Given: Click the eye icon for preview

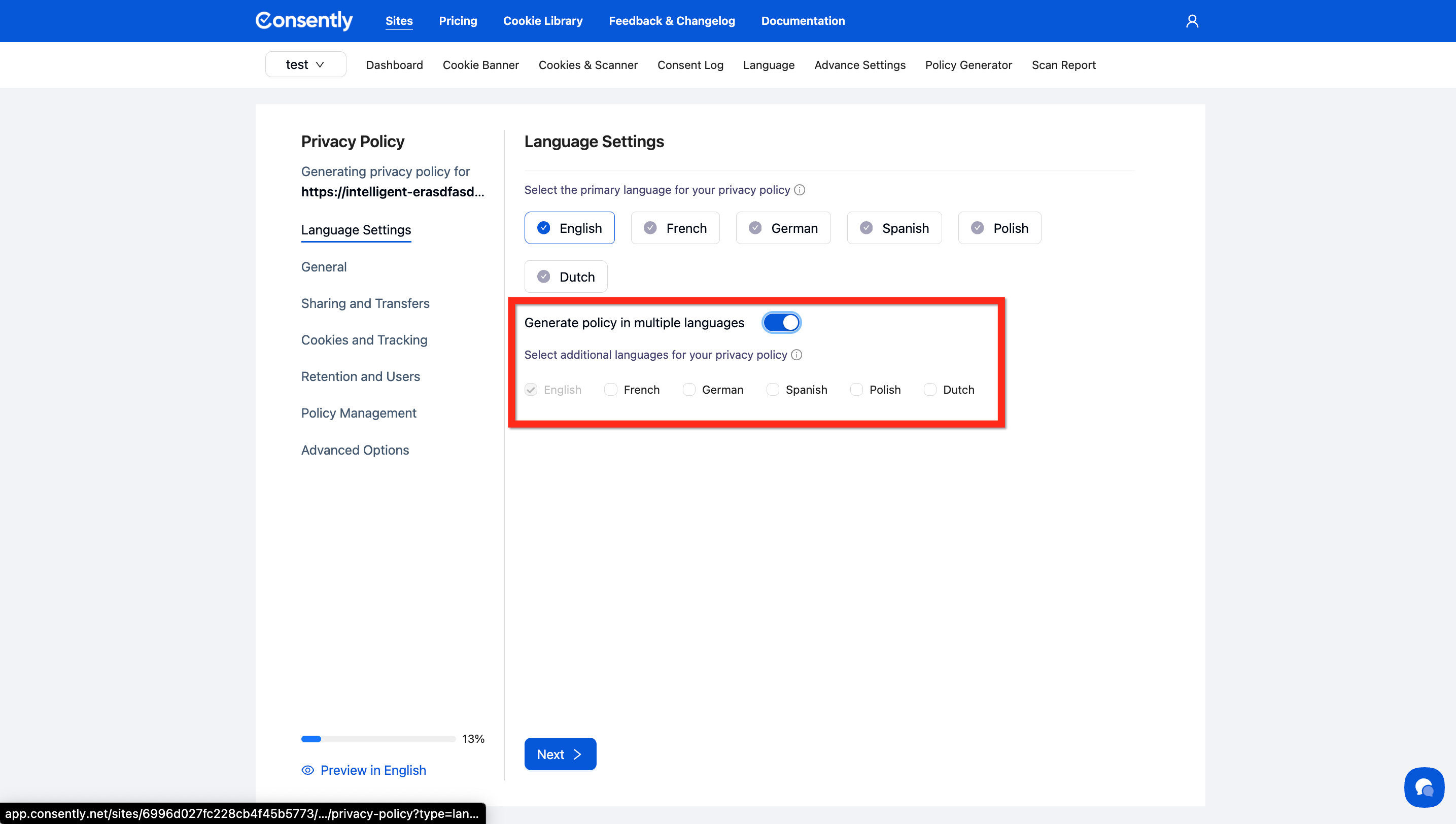Looking at the screenshot, I should (307, 770).
